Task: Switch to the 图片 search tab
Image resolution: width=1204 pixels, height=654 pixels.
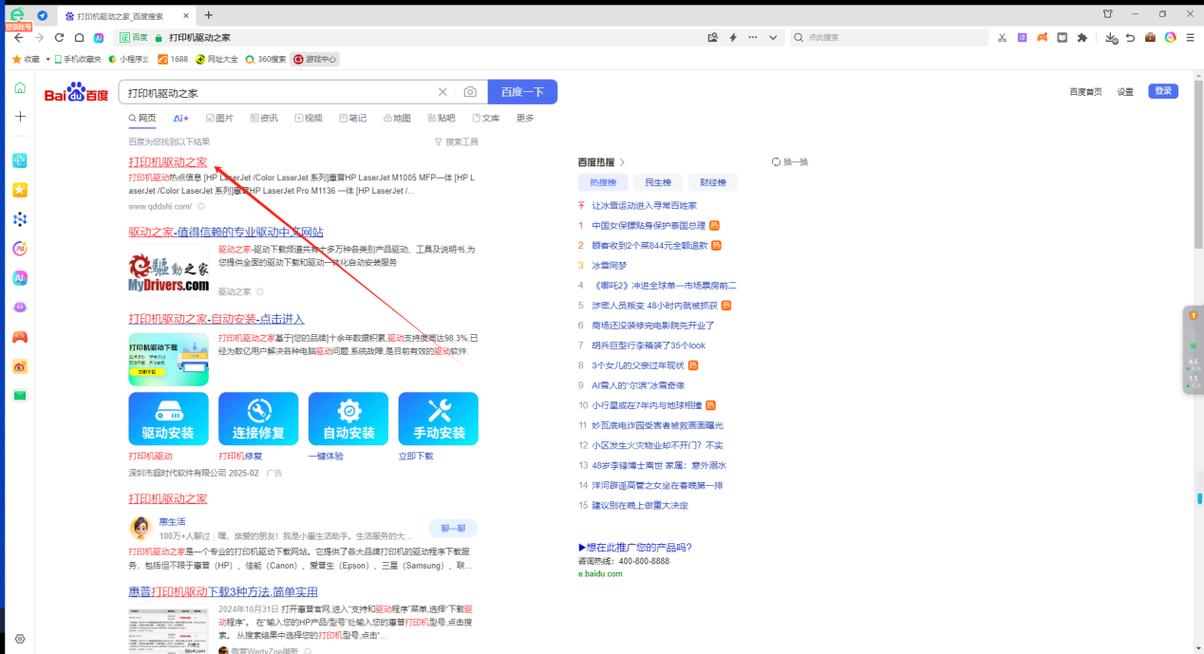Action: tap(219, 118)
